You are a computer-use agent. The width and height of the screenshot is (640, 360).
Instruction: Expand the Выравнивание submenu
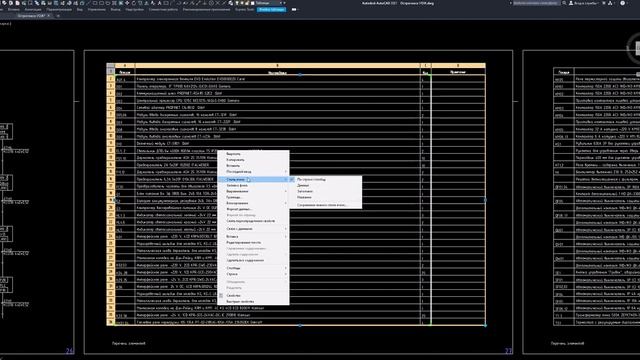(x=253, y=191)
